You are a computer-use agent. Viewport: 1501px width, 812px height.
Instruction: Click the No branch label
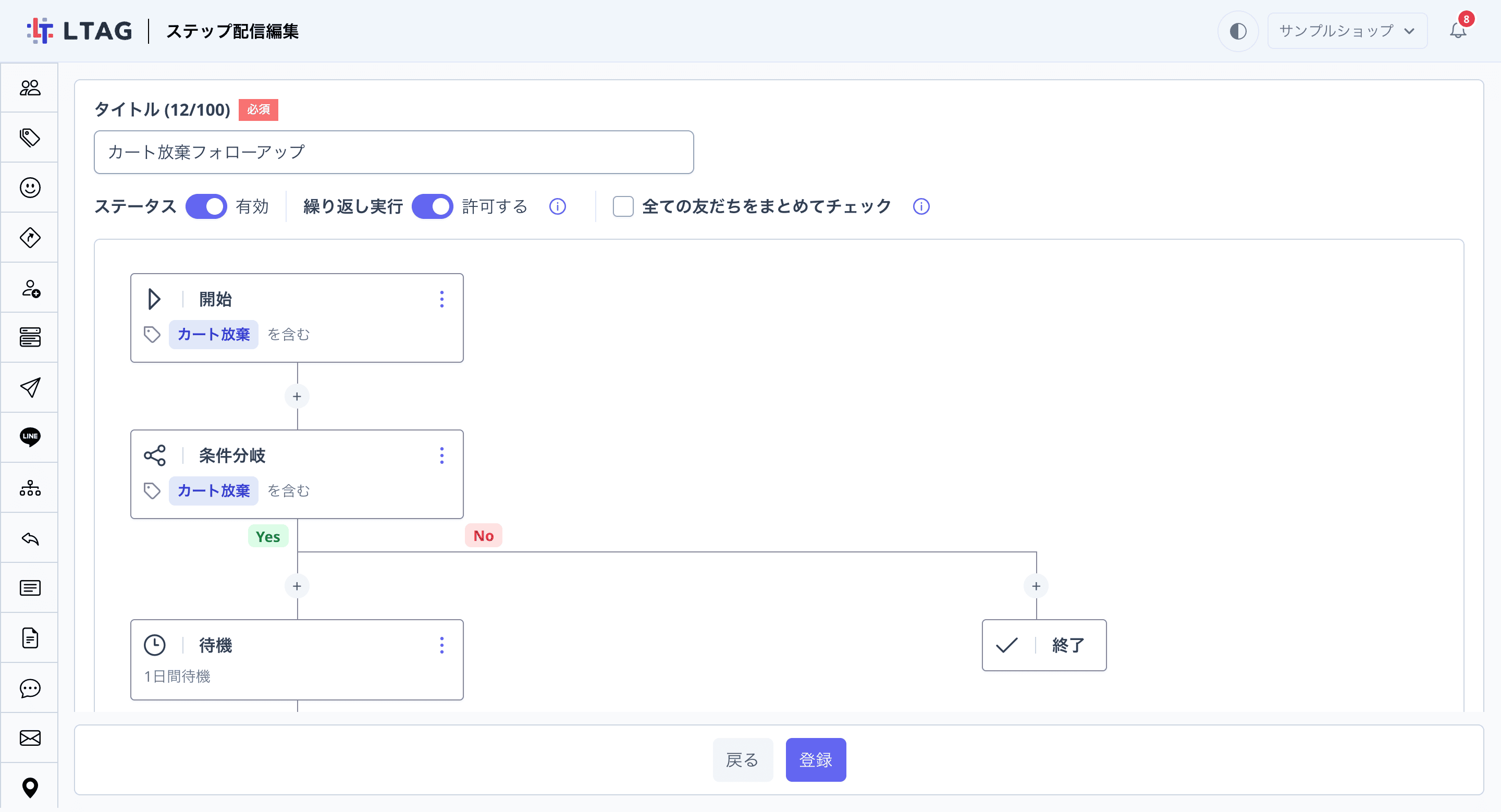coord(484,536)
